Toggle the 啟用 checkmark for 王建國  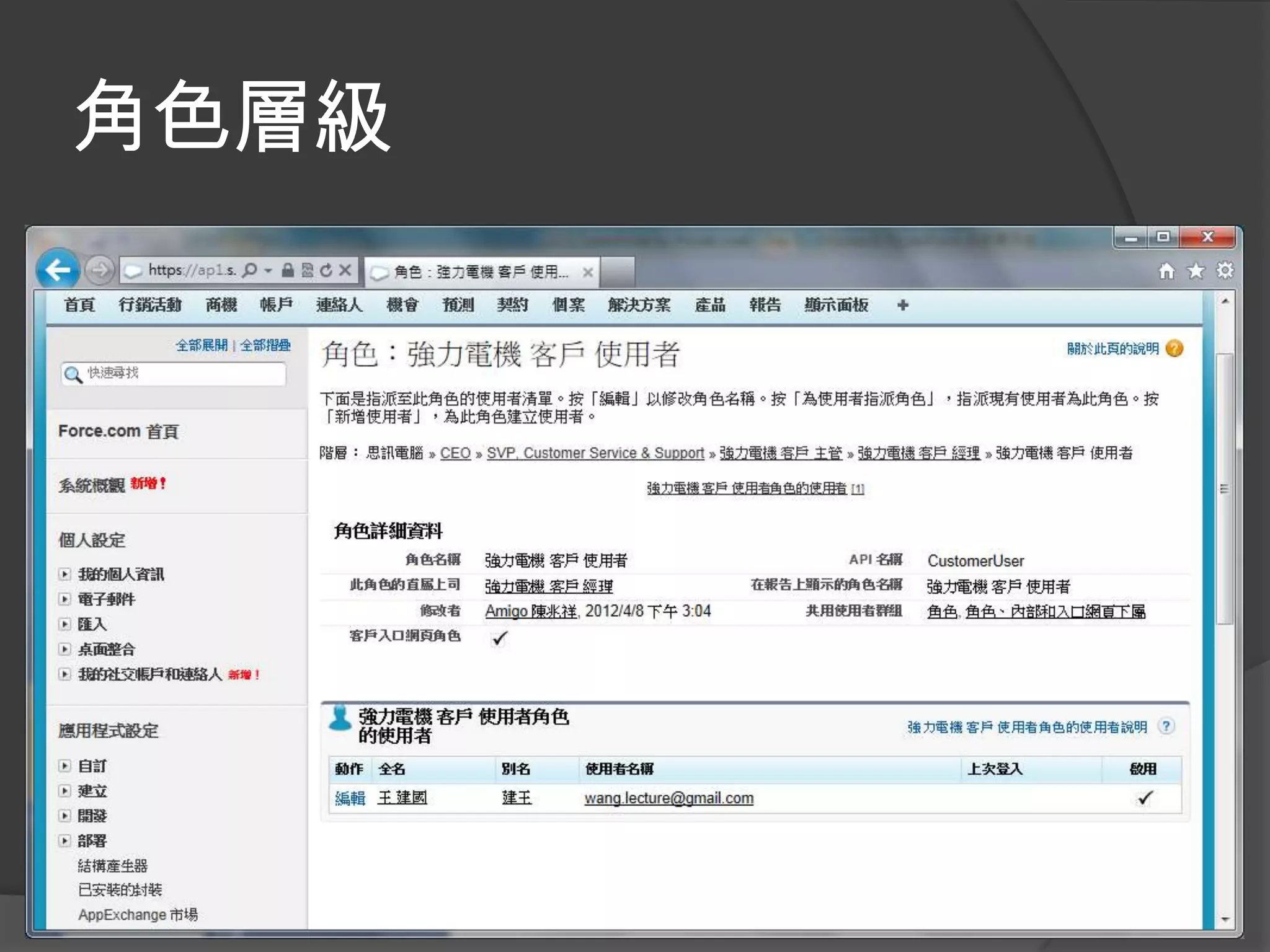[1145, 798]
